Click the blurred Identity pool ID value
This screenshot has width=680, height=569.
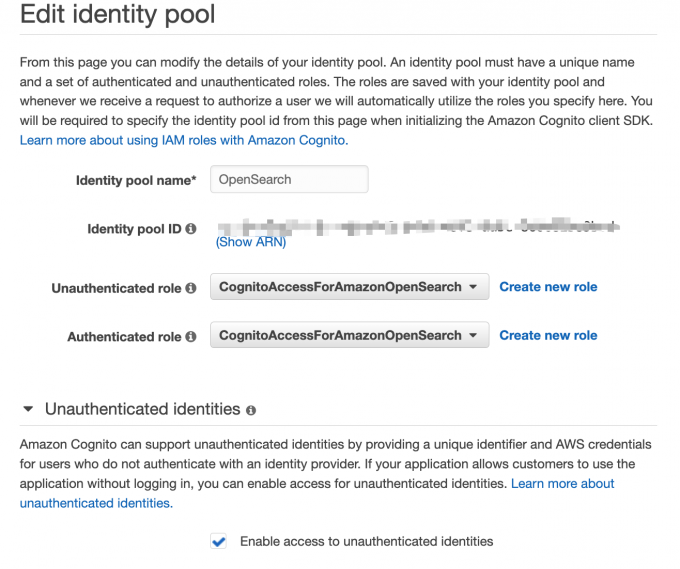(x=418, y=226)
